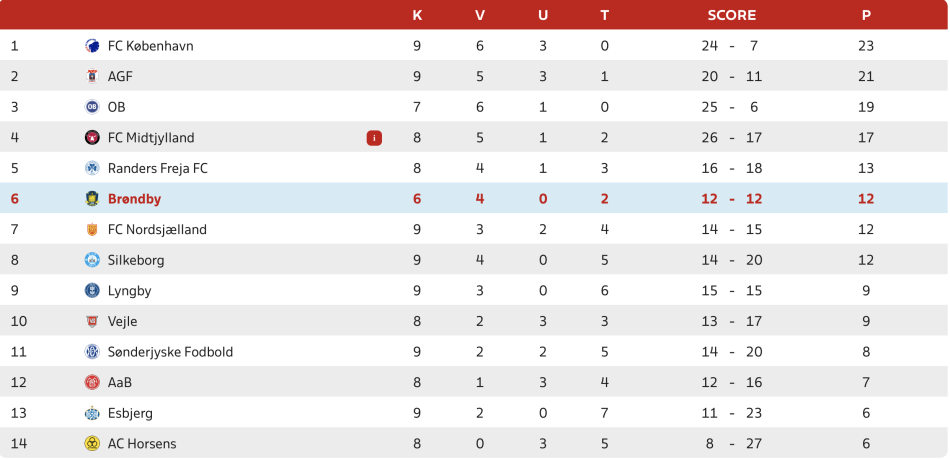
Task: Select the K matches-played column header
Action: 417,15
